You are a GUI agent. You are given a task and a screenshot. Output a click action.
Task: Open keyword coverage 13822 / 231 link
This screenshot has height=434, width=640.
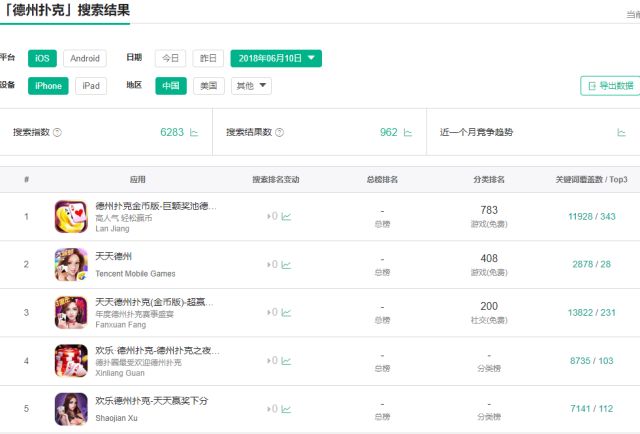tap(591, 313)
